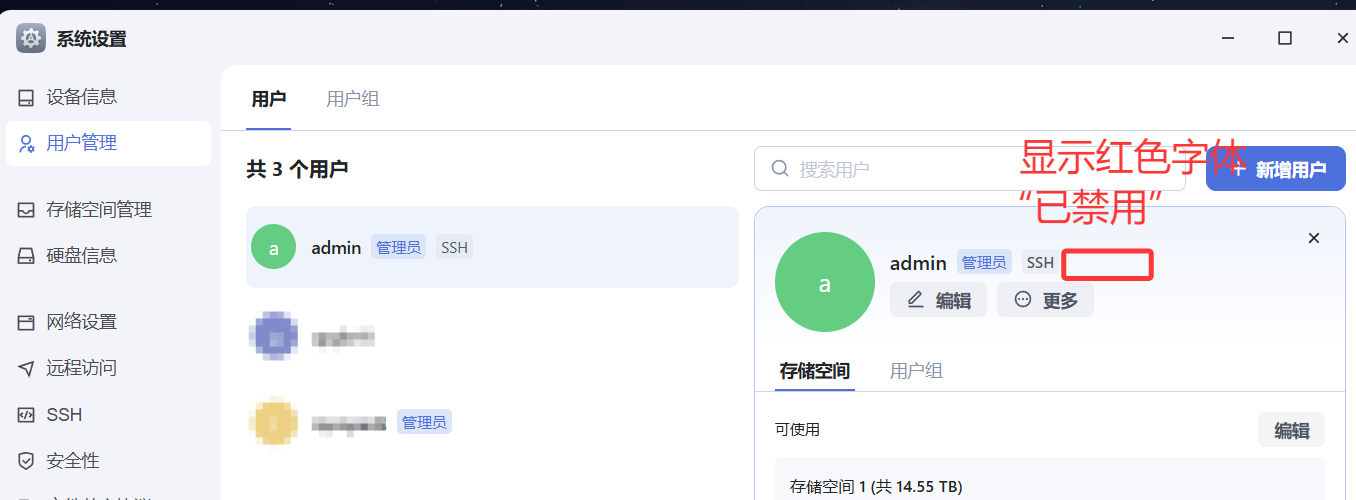1356x500 pixels.
Task: Click 管理员 tag on yellow-avatar user
Action: pos(424,422)
